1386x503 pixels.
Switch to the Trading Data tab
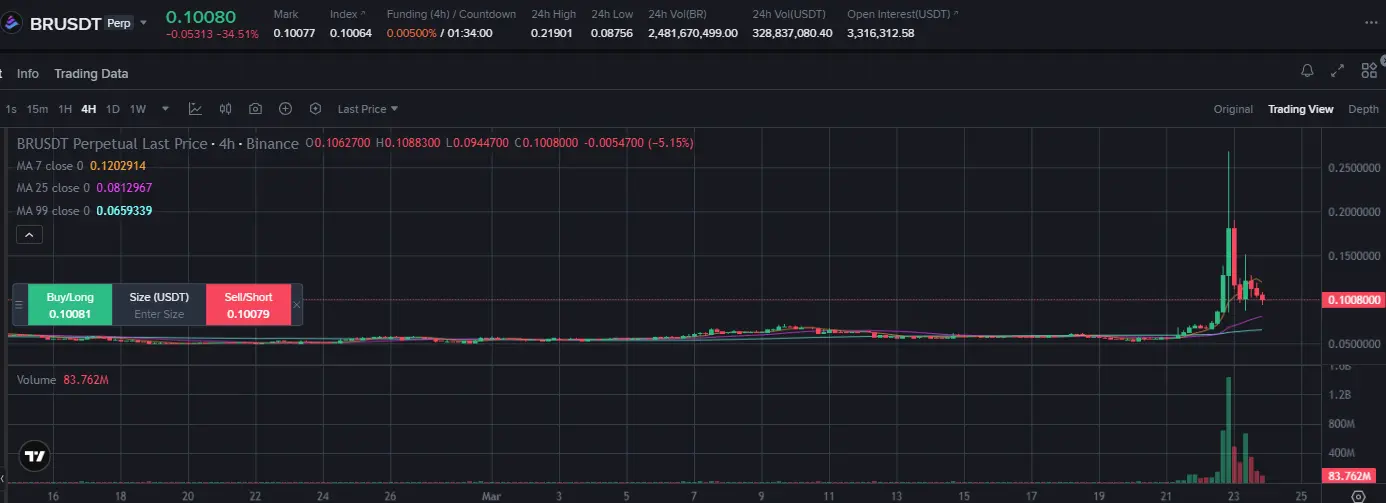[91, 74]
